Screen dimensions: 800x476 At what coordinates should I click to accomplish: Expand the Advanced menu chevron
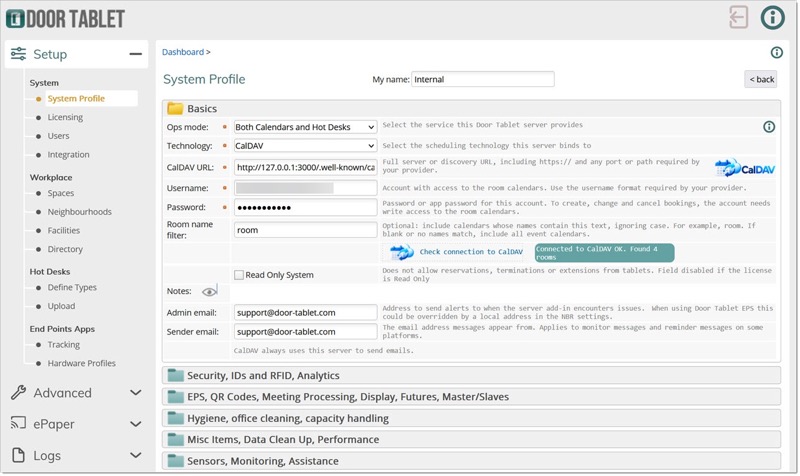[135, 392]
